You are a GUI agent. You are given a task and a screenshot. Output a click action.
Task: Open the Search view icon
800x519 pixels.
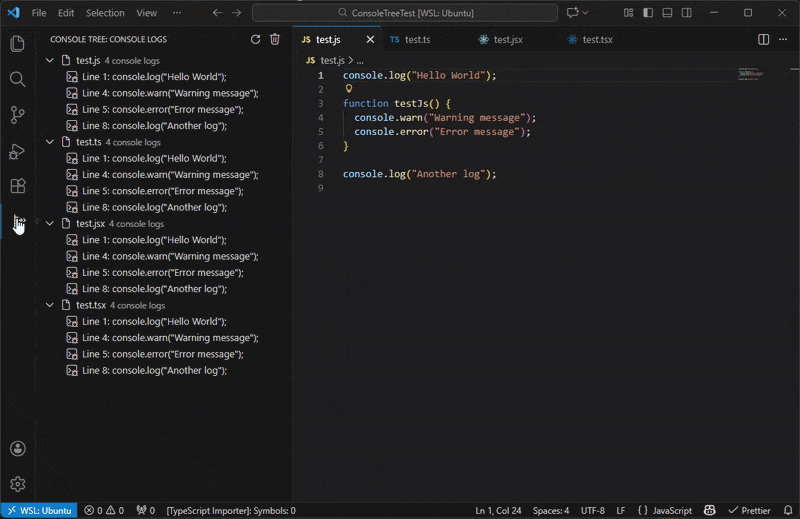pyautogui.click(x=17, y=79)
